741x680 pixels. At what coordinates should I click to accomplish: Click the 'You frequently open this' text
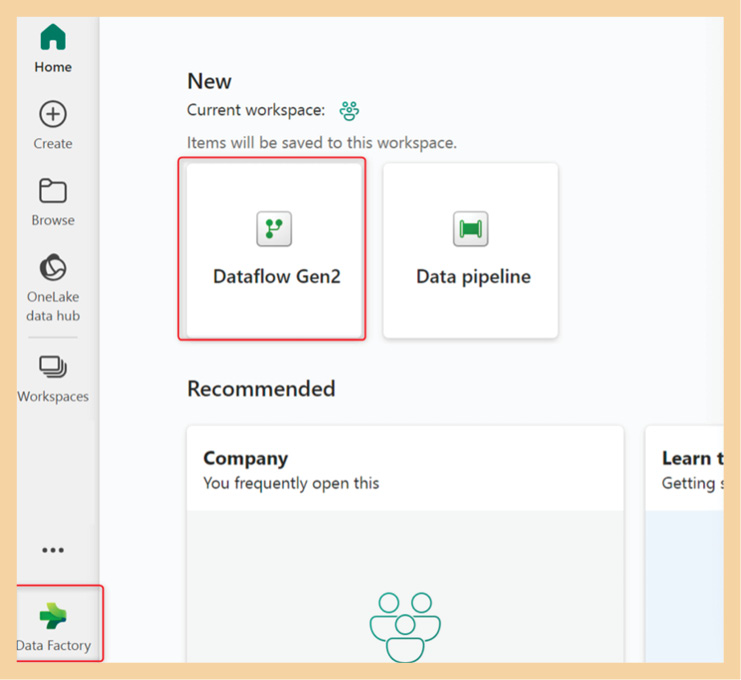coord(291,483)
